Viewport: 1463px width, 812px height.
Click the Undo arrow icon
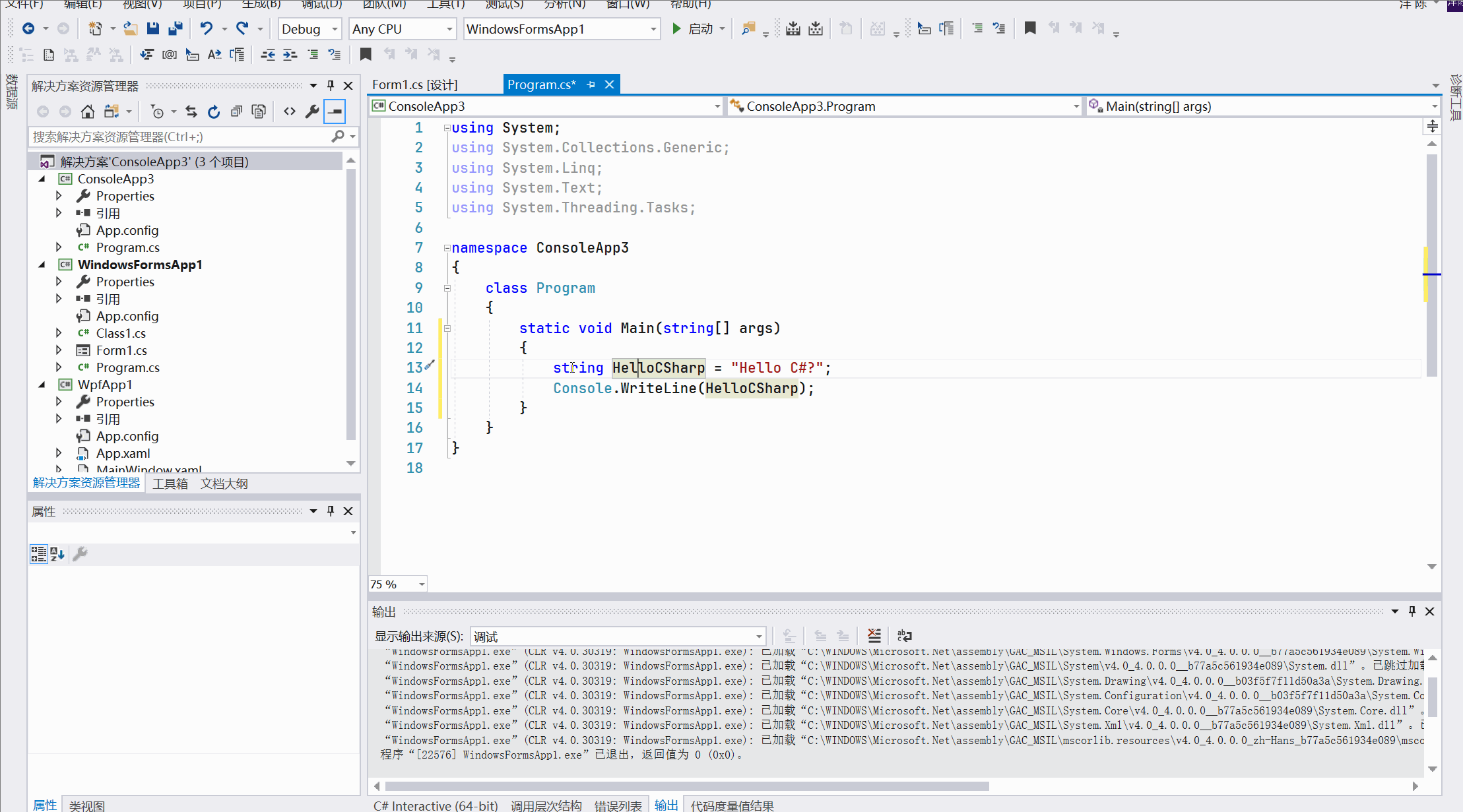[207, 28]
